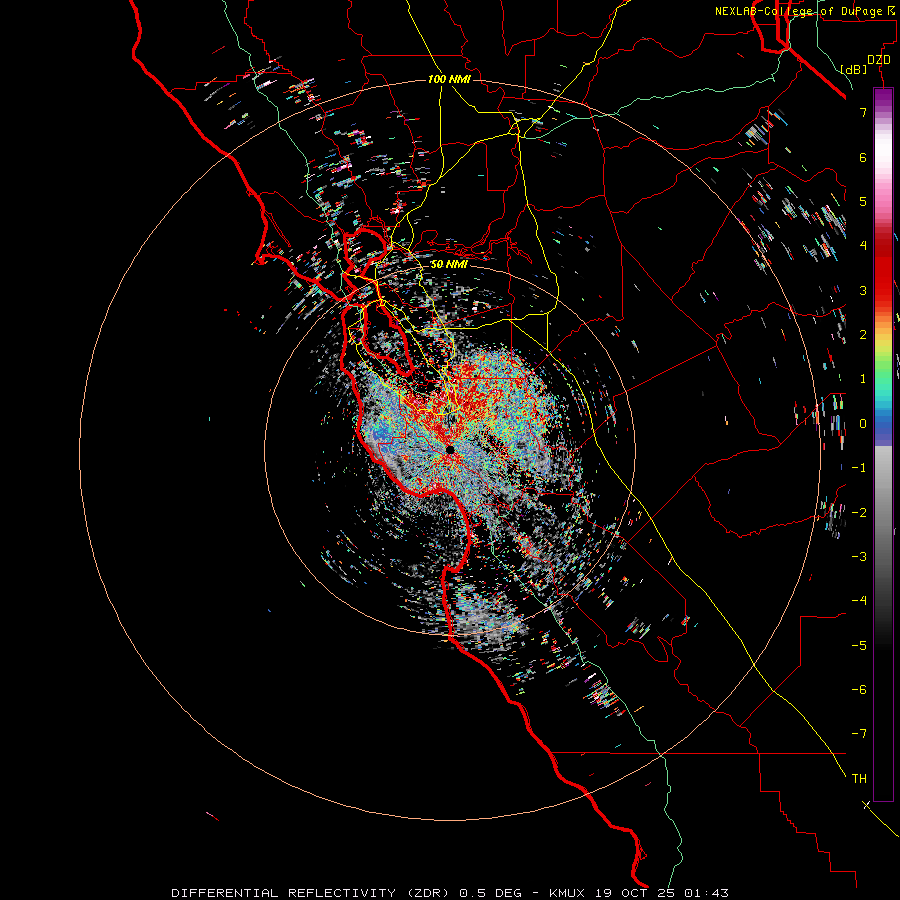Click the KMUX station identifier in the caption
900x900 pixels.
click(x=567, y=893)
